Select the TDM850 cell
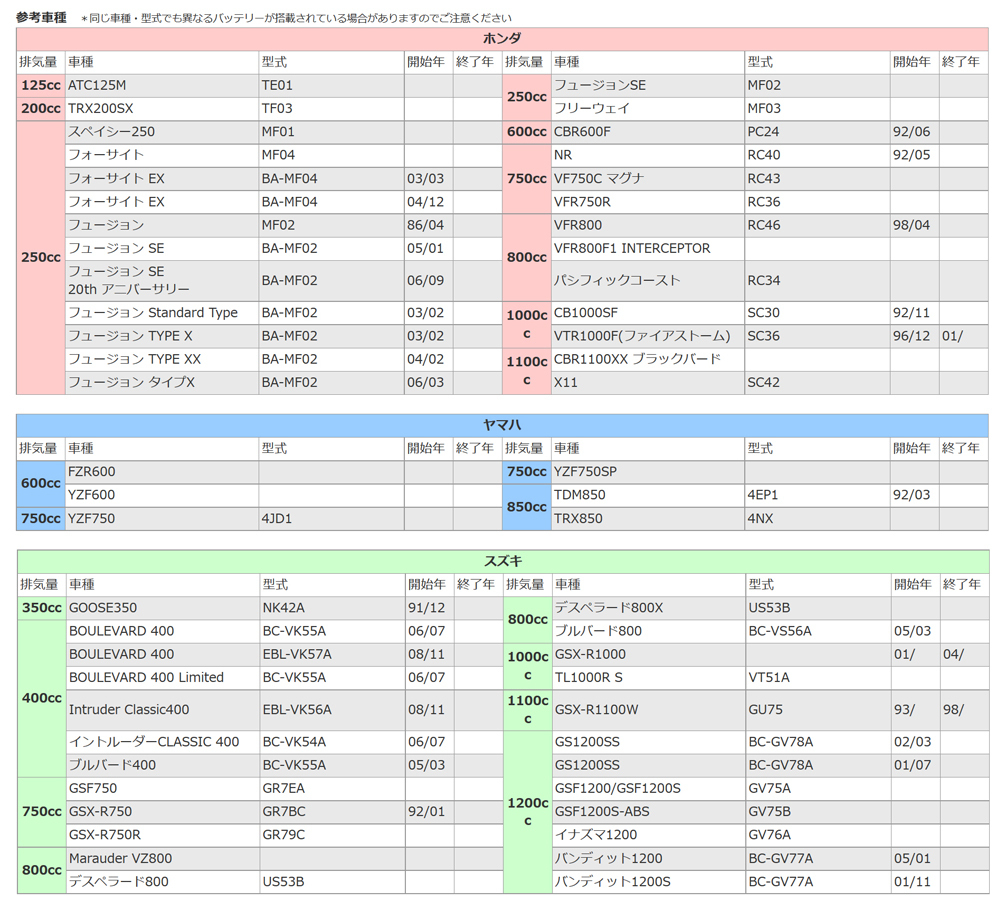 click(x=648, y=495)
